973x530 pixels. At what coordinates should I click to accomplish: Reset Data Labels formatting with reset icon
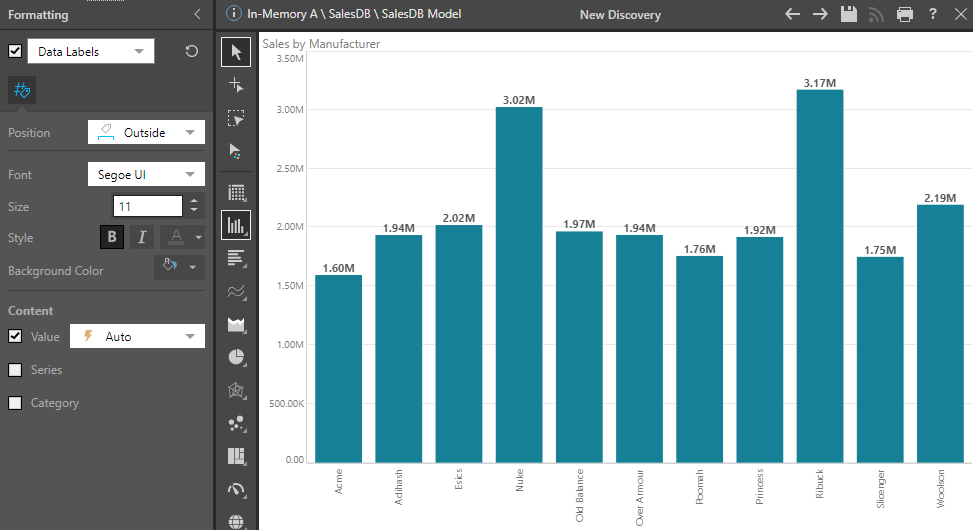tap(192, 51)
